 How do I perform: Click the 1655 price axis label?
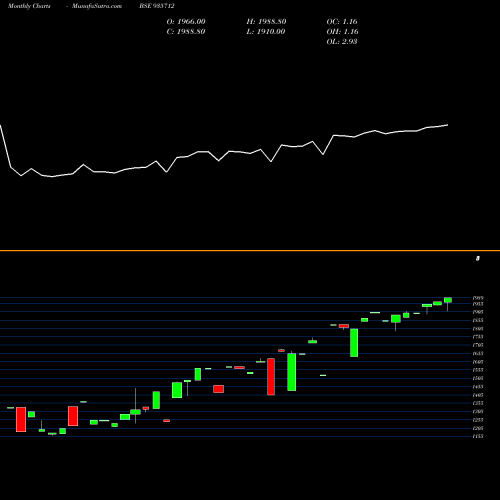[x=478, y=354]
